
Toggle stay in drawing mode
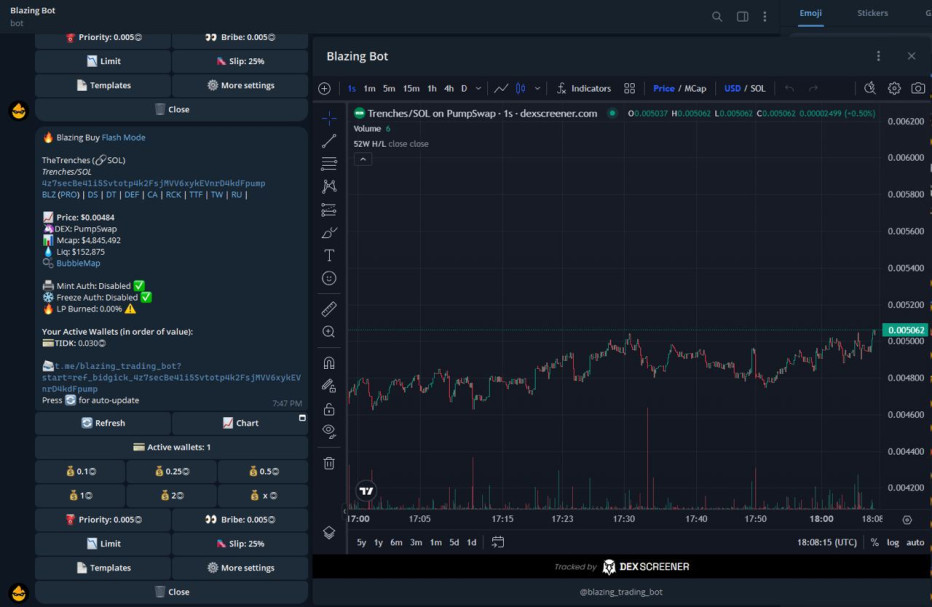(329, 386)
